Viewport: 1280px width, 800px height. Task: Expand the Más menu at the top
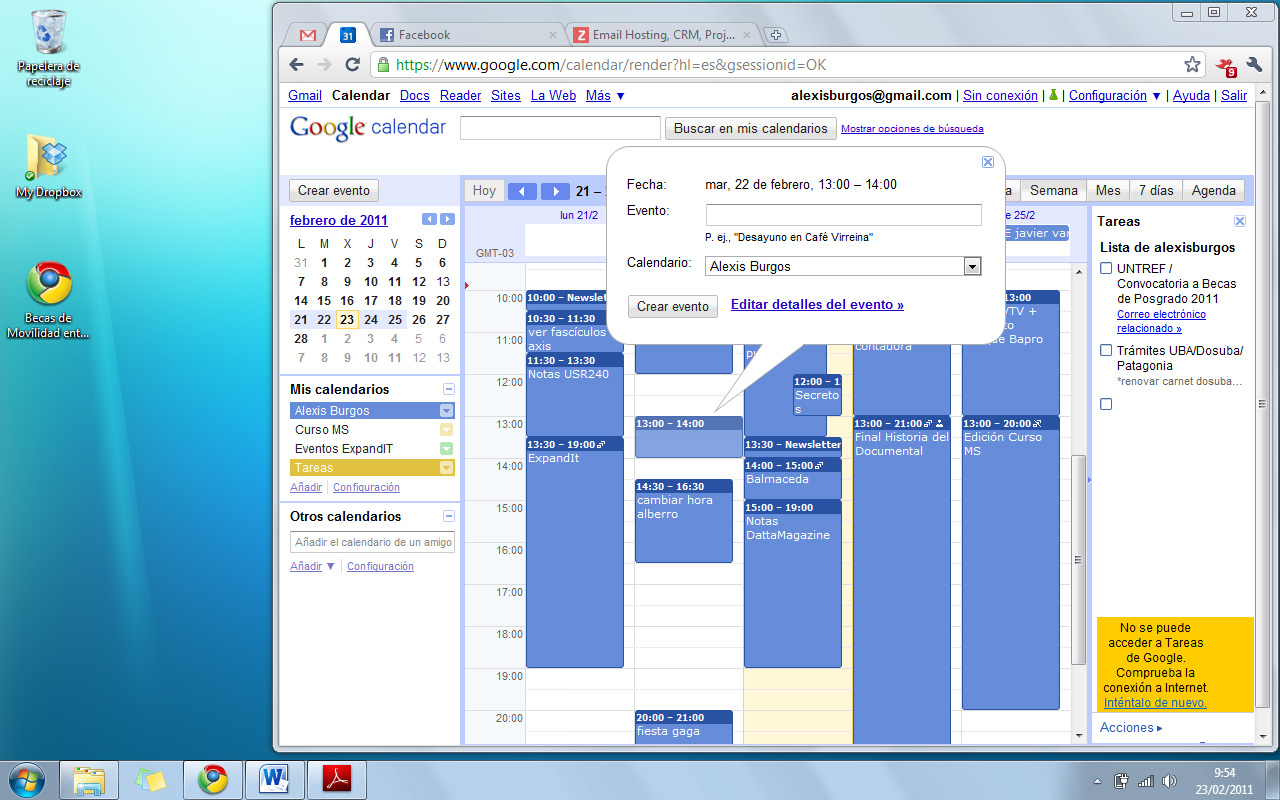(x=605, y=96)
